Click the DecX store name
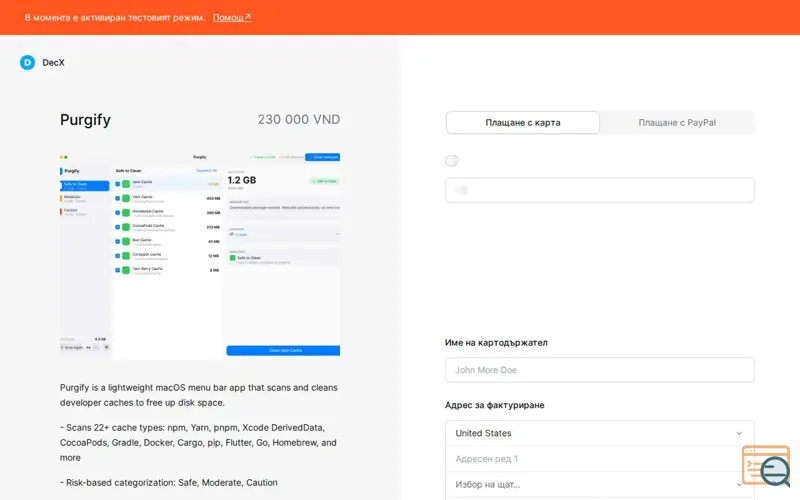This screenshot has width=800, height=500. point(53,62)
